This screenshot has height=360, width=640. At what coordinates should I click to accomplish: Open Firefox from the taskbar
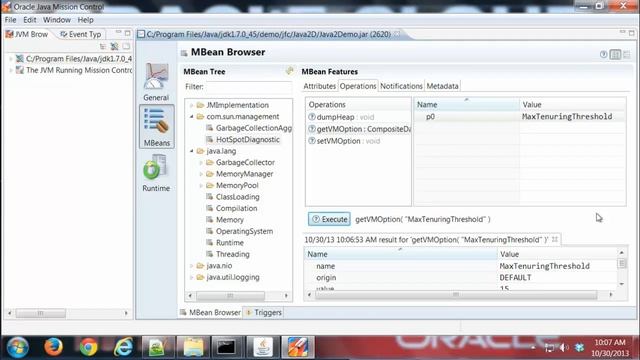53,347
